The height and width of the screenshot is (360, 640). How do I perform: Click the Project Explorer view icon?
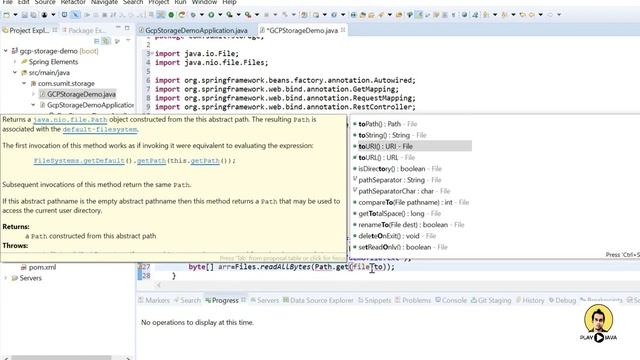click(5, 30)
